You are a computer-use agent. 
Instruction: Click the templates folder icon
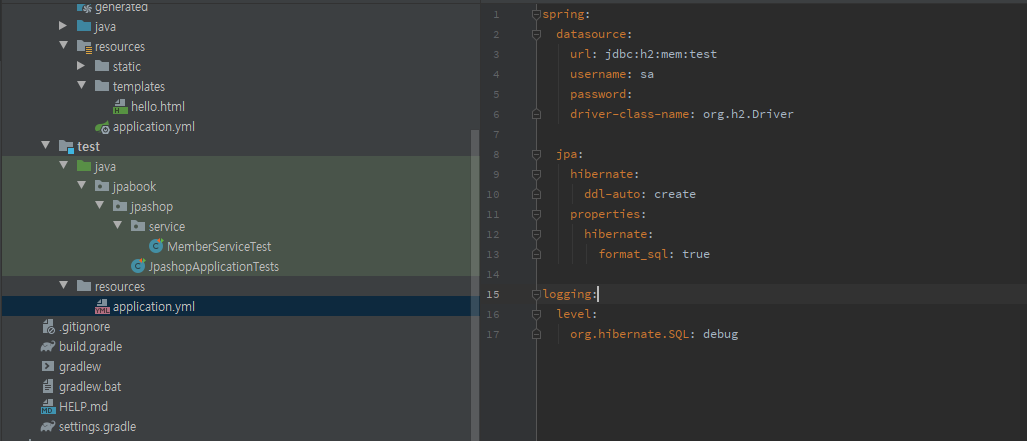(x=102, y=86)
